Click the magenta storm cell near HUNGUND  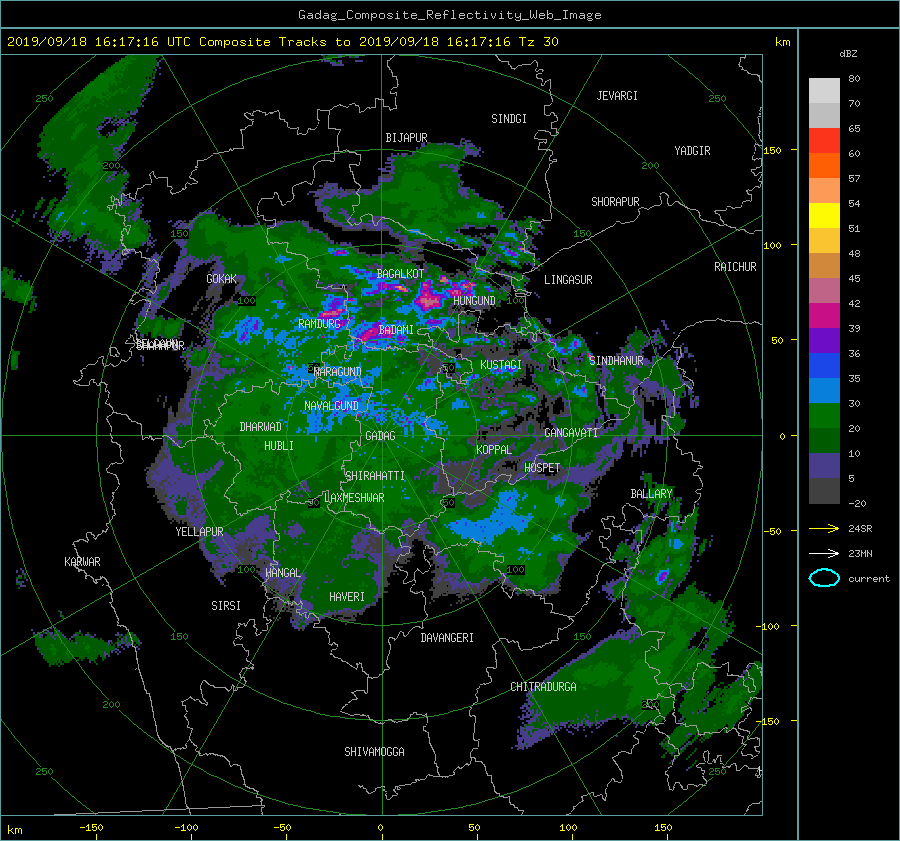coord(429,299)
